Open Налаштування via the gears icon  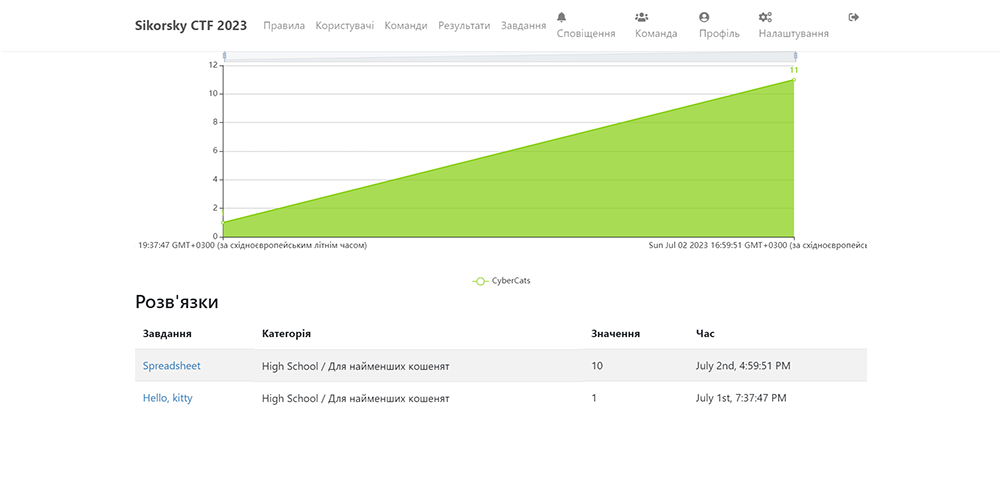click(x=765, y=17)
